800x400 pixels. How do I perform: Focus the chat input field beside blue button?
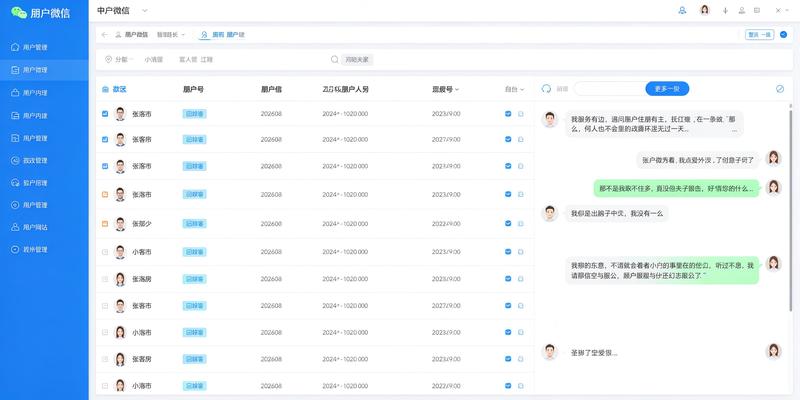(610, 89)
